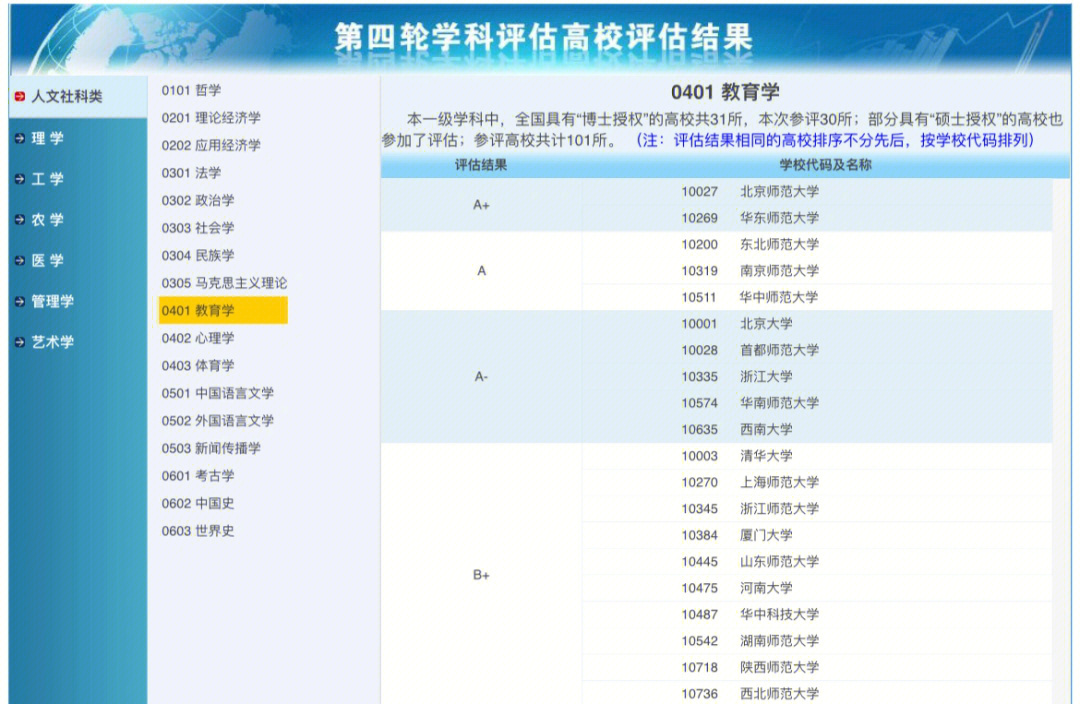Open discipline 0301 法学
The image size is (1080, 704).
pos(191,173)
